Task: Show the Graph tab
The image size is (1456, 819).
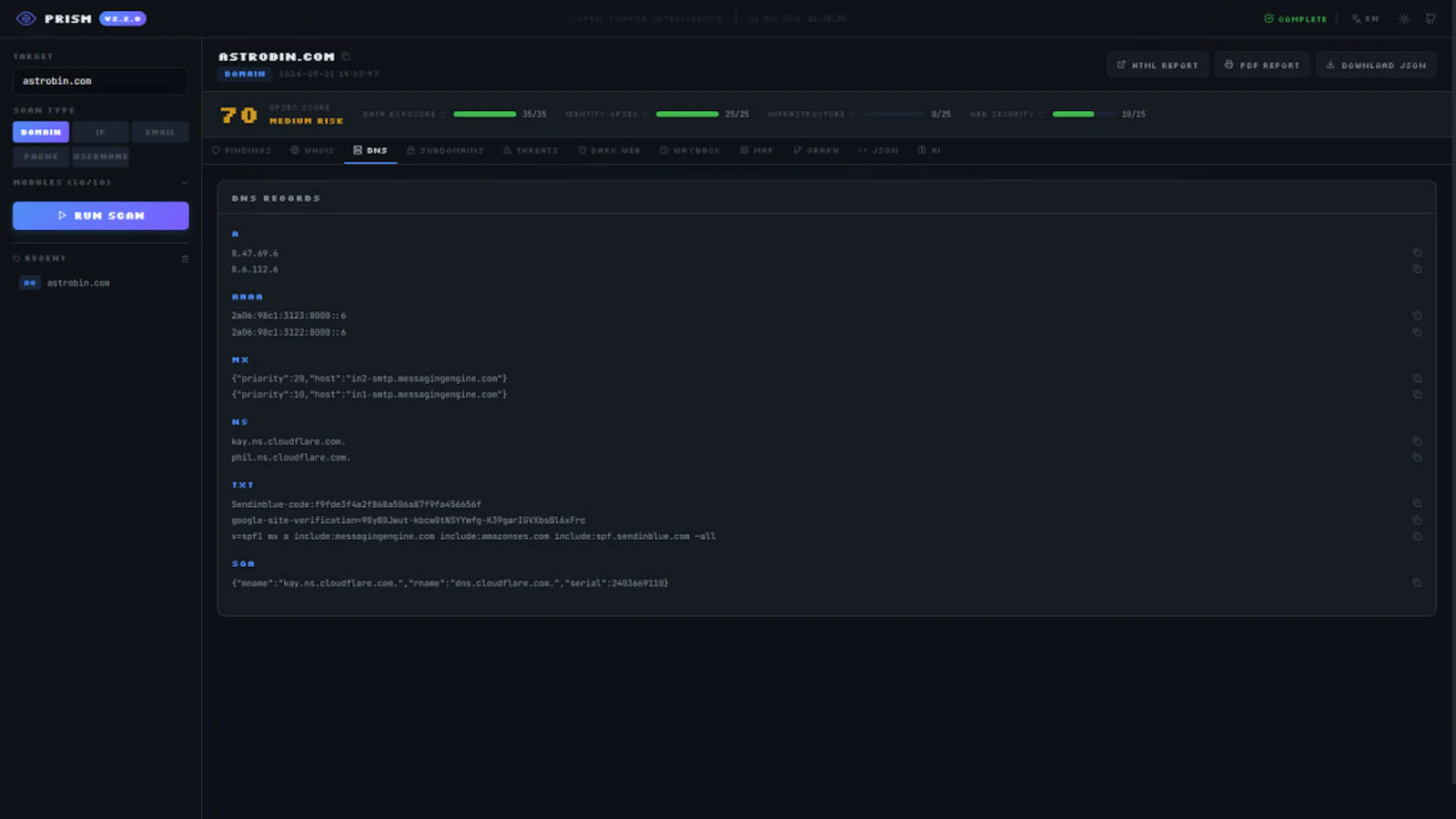Action: [816, 150]
